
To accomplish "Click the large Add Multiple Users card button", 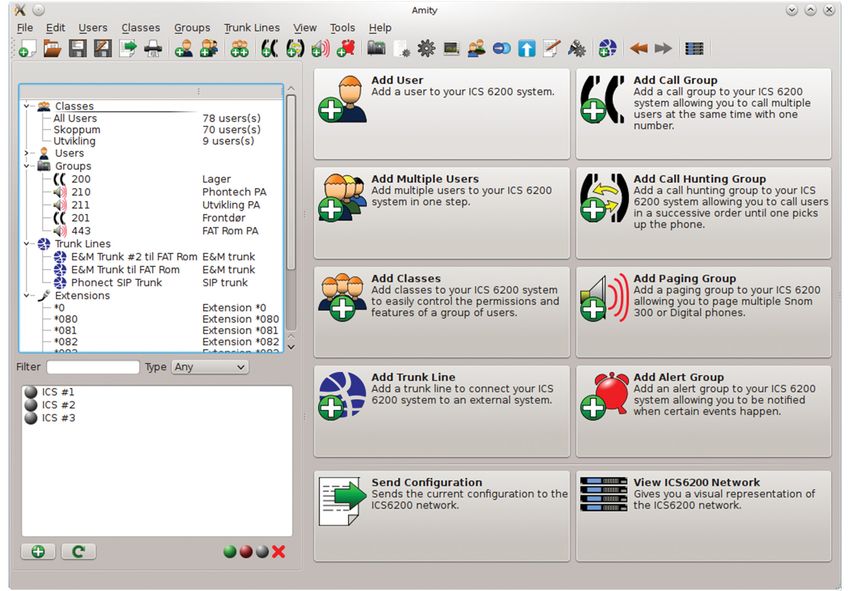I will (x=442, y=213).
